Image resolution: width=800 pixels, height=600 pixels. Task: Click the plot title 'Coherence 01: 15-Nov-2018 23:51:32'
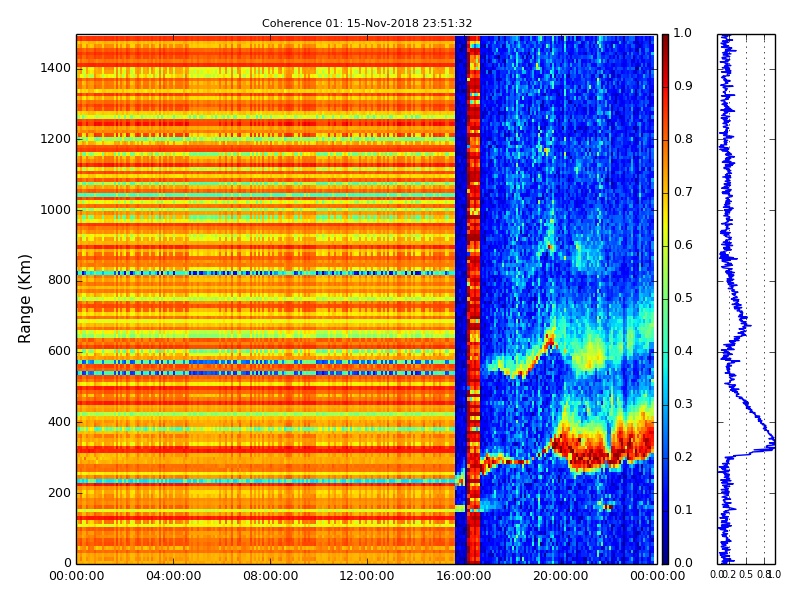367,23
